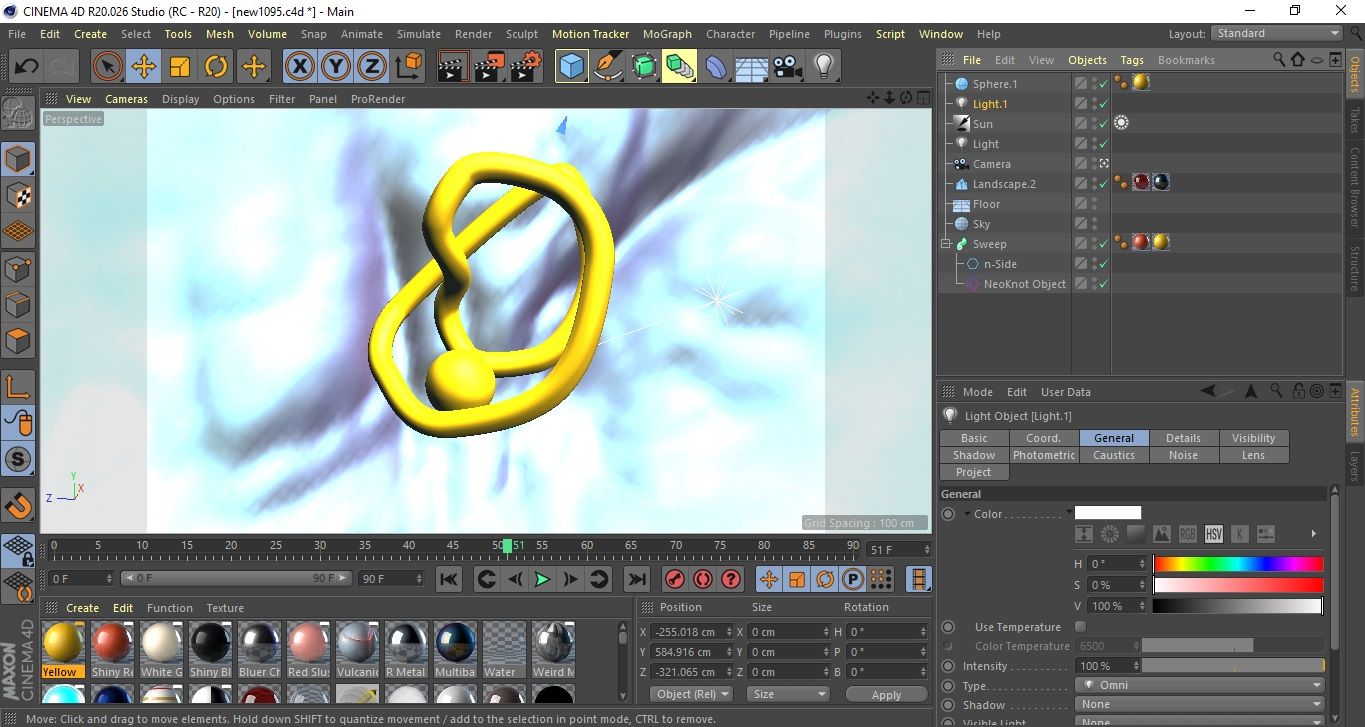
Task: Open the light Type Omni dropdown
Action: point(1200,686)
